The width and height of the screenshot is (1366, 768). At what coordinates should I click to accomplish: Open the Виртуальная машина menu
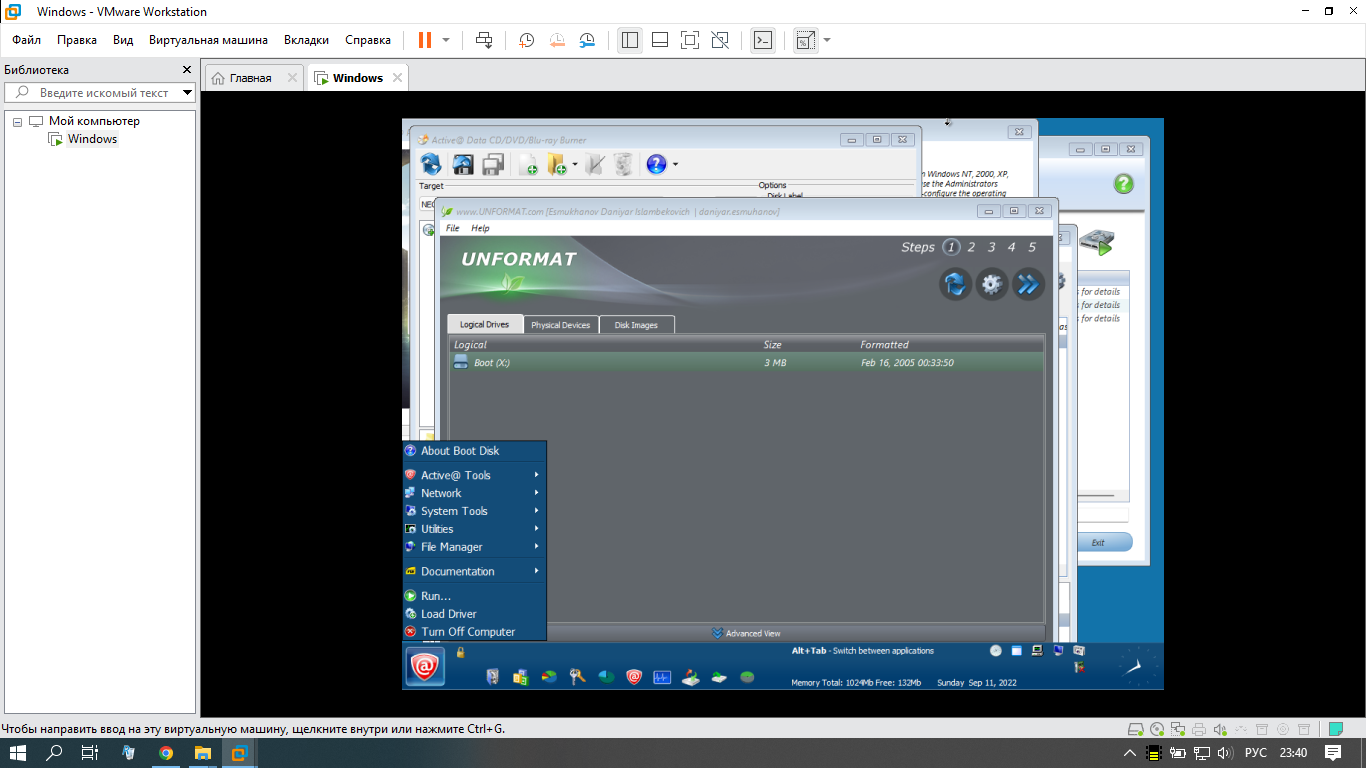(208, 40)
